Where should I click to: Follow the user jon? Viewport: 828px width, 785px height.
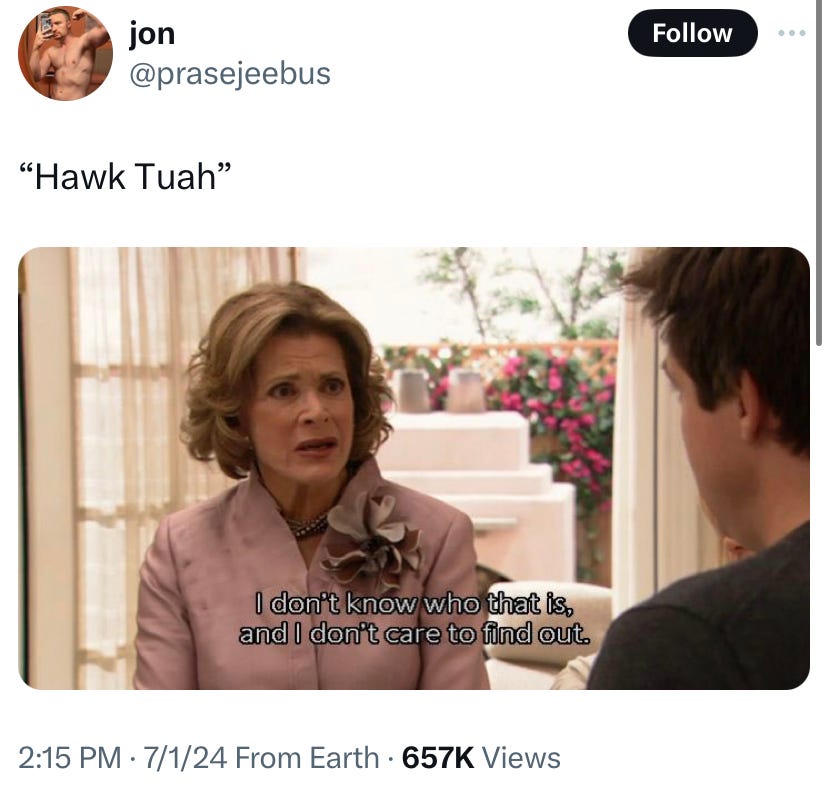coord(692,33)
